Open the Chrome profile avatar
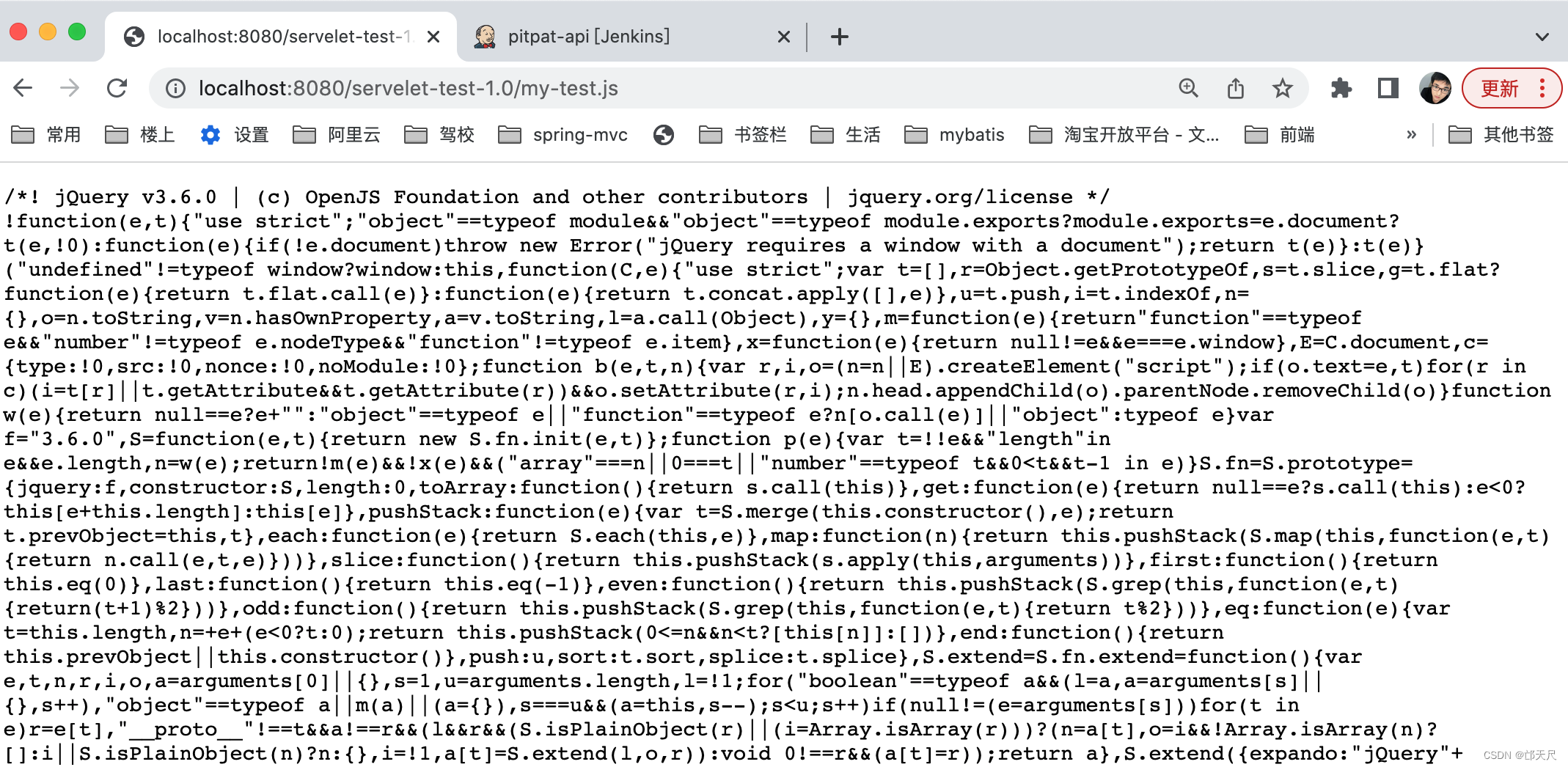The height and width of the screenshot is (767, 1568). pyautogui.click(x=1435, y=89)
